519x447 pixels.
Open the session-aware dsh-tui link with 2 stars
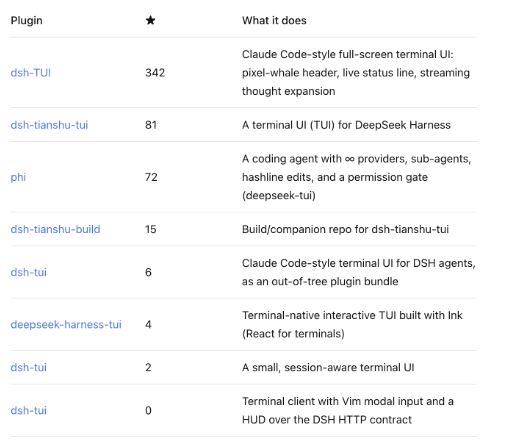coord(29,367)
